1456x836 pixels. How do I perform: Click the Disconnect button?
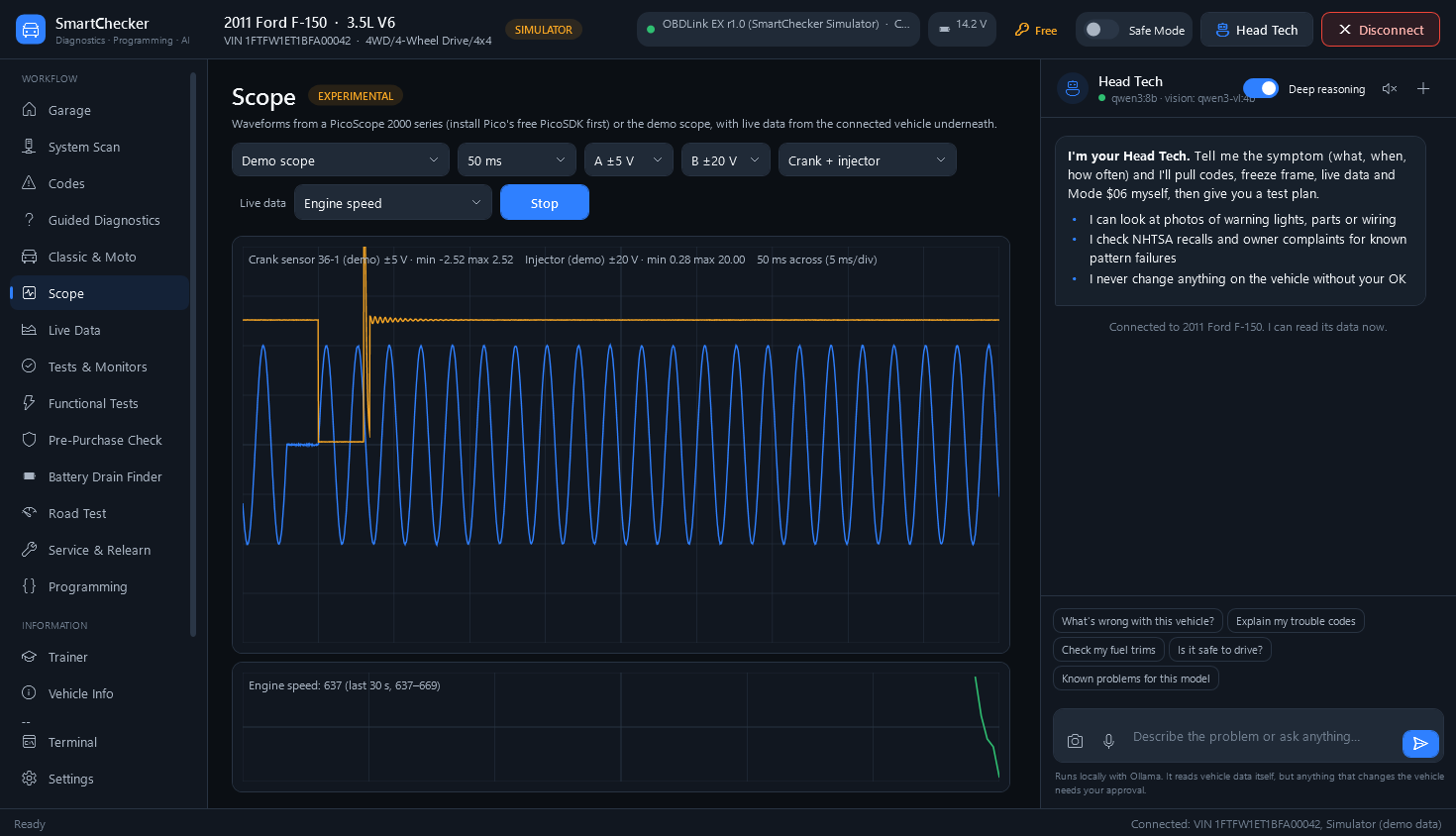click(1381, 30)
